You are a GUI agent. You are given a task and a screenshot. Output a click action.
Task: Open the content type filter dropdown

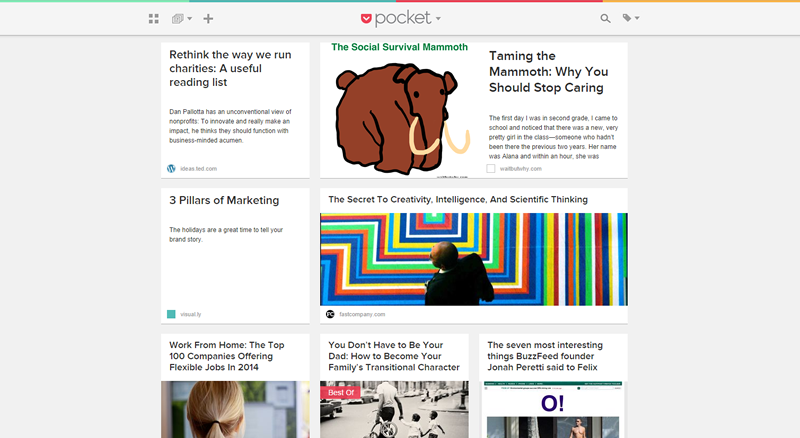[x=180, y=18]
